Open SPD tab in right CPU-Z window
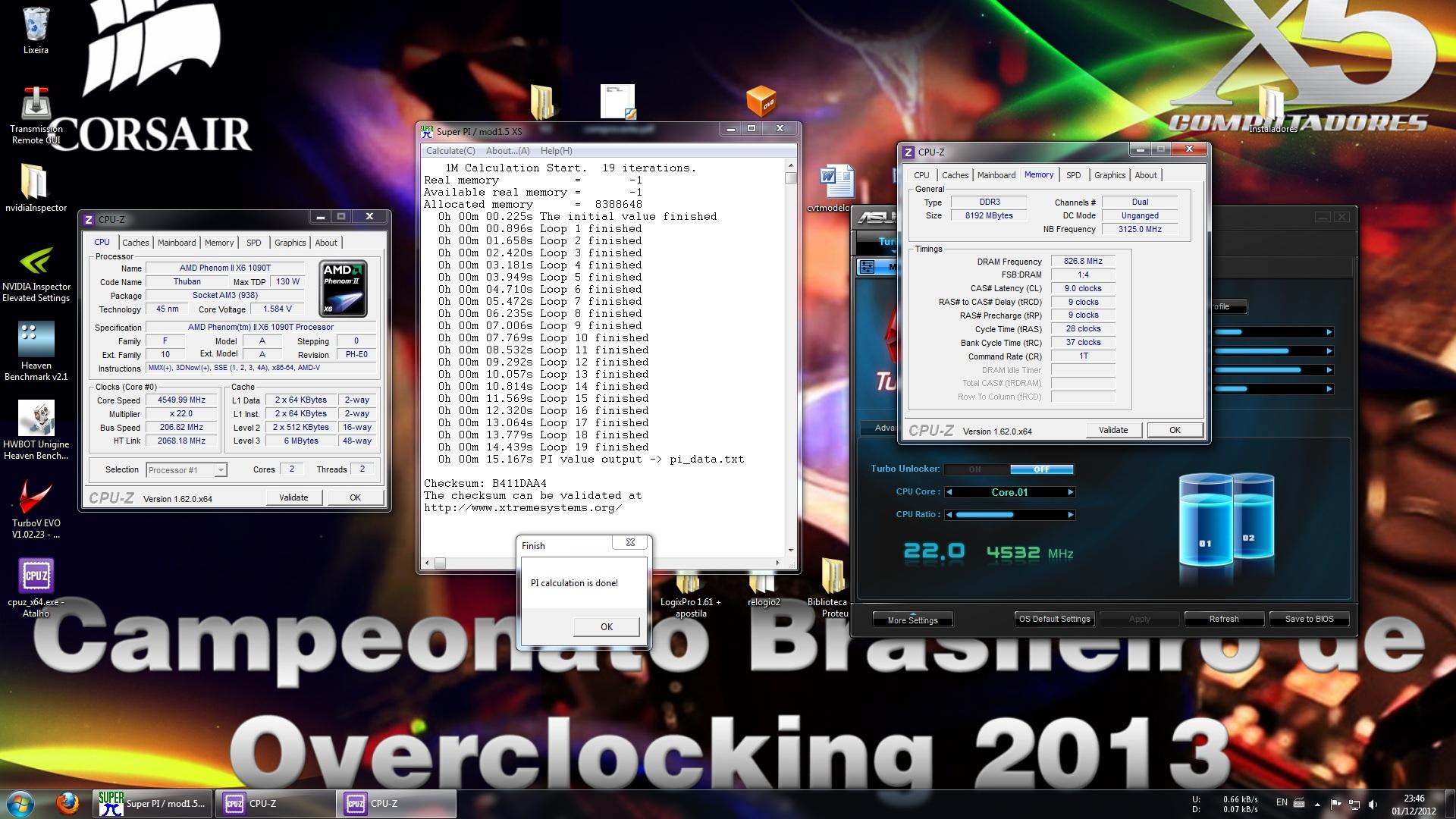Image resolution: width=1456 pixels, height=819 pixels. pos(1073,175)
